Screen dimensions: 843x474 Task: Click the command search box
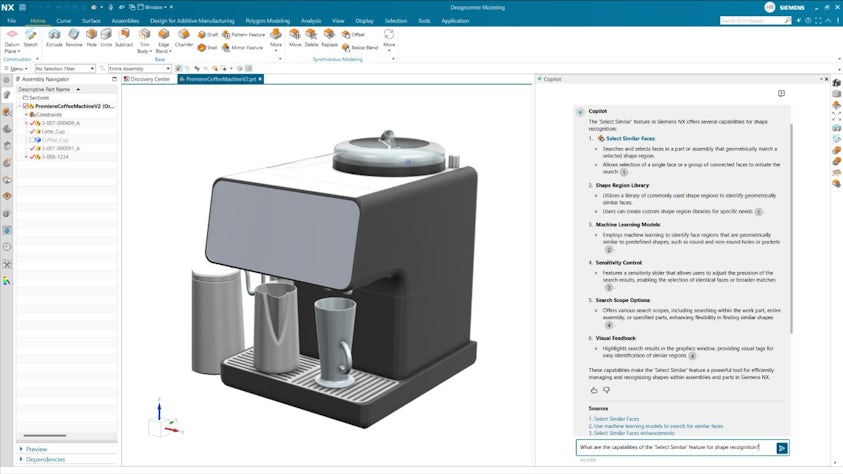755,20
